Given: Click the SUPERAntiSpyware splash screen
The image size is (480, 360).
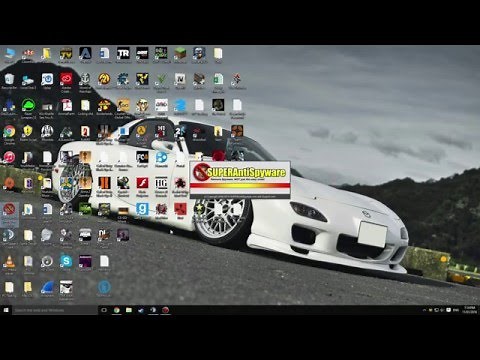Looking at the screenshot, I should click(240, 180).
